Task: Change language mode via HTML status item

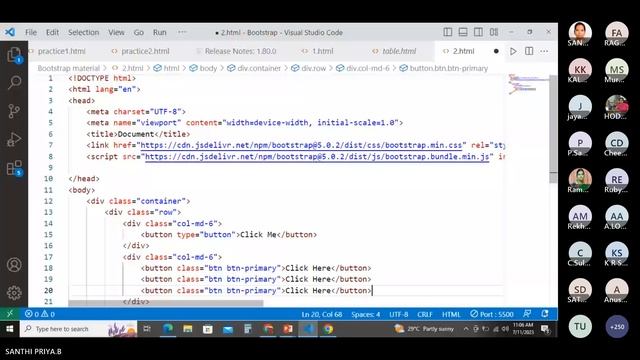Action: point(451,314)
